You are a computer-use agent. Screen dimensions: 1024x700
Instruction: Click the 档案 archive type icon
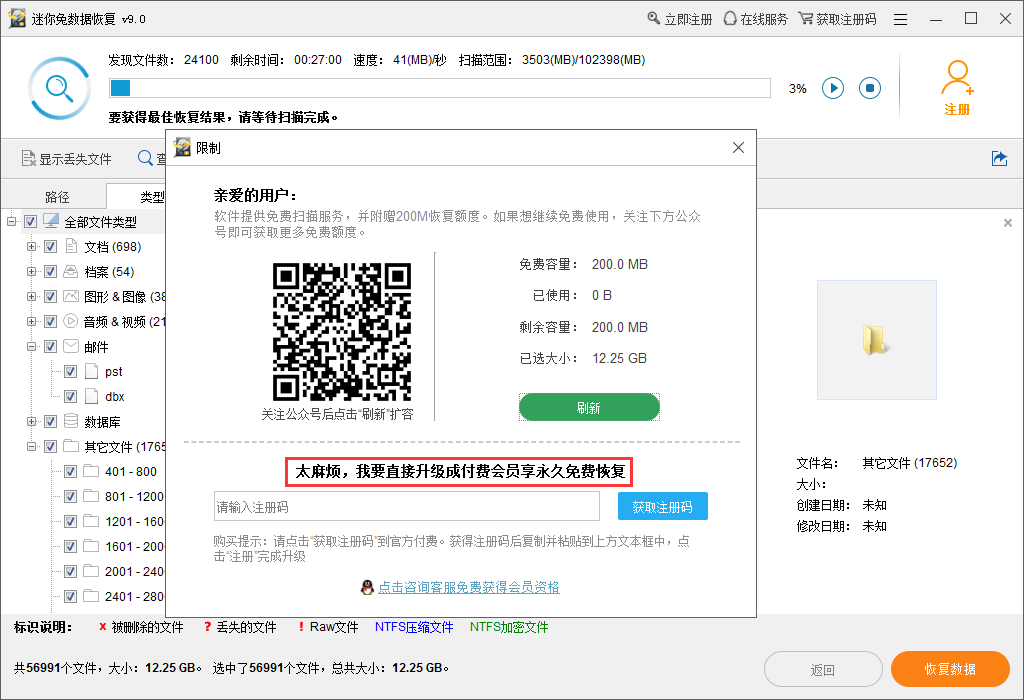click(x=71, y=272)
